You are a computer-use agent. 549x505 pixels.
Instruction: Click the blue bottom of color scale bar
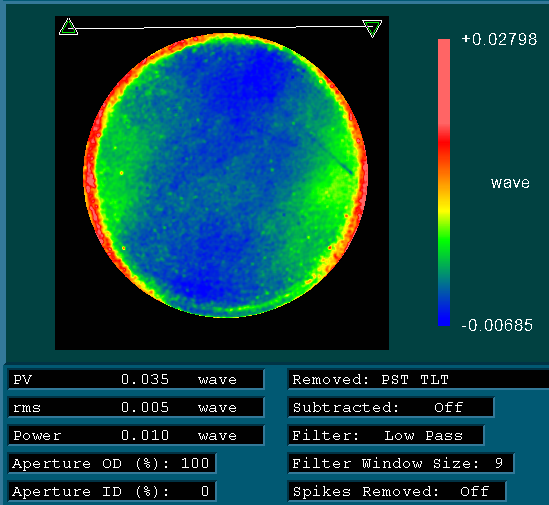[x=444, y=308]
